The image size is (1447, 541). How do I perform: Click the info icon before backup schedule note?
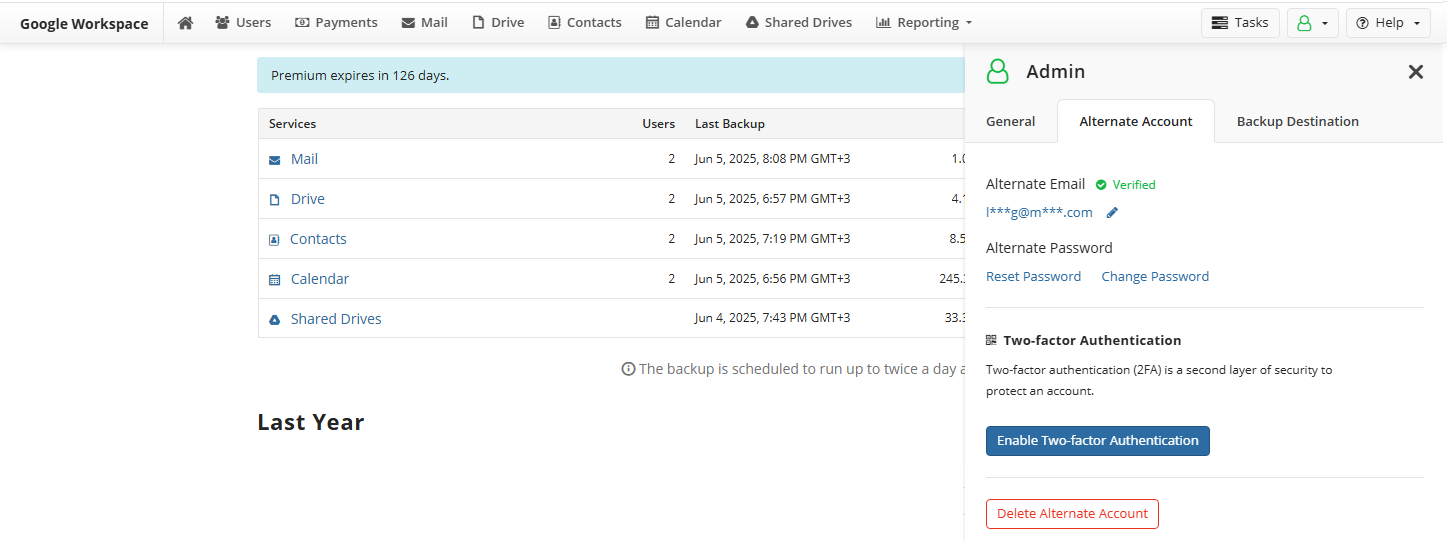[x=628, y=369]
